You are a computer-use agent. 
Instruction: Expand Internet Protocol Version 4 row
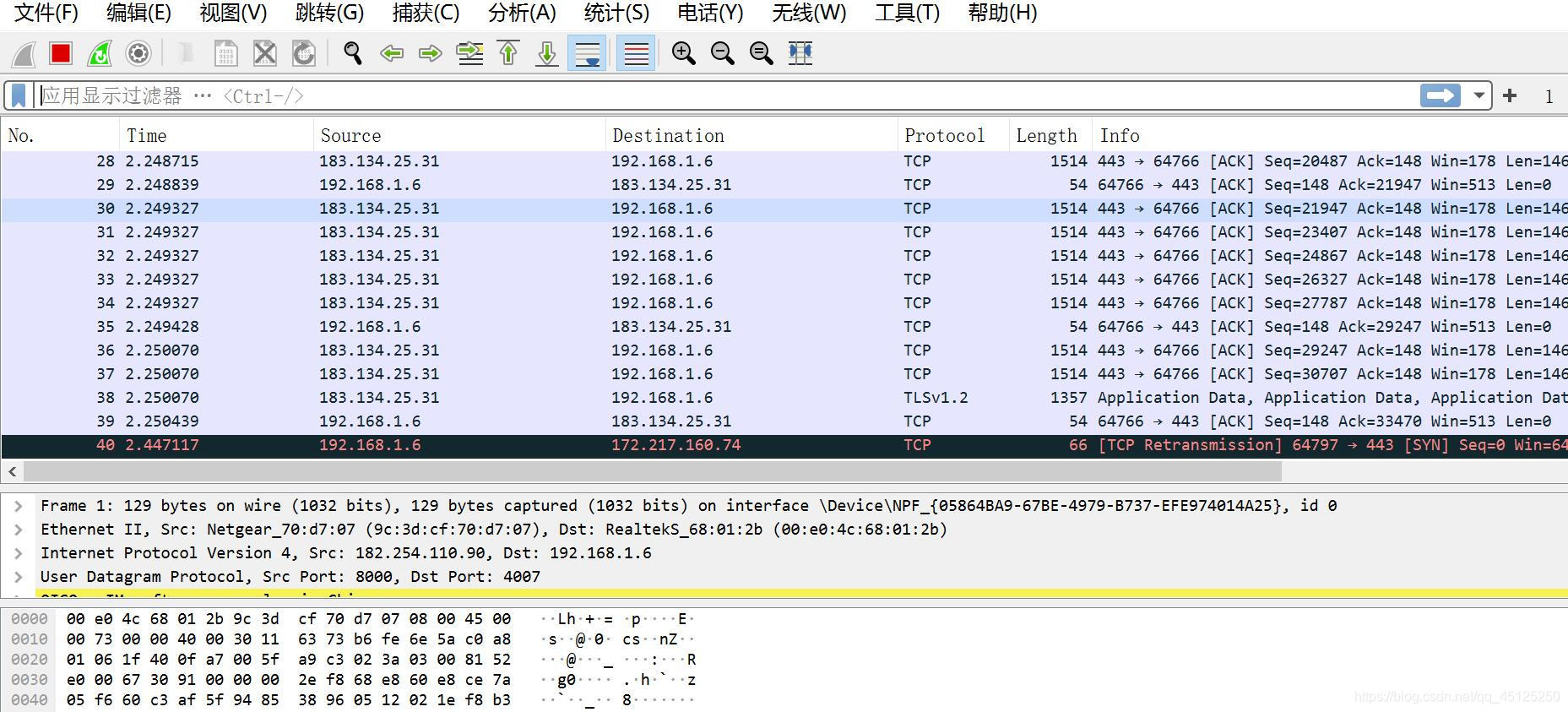18,553
